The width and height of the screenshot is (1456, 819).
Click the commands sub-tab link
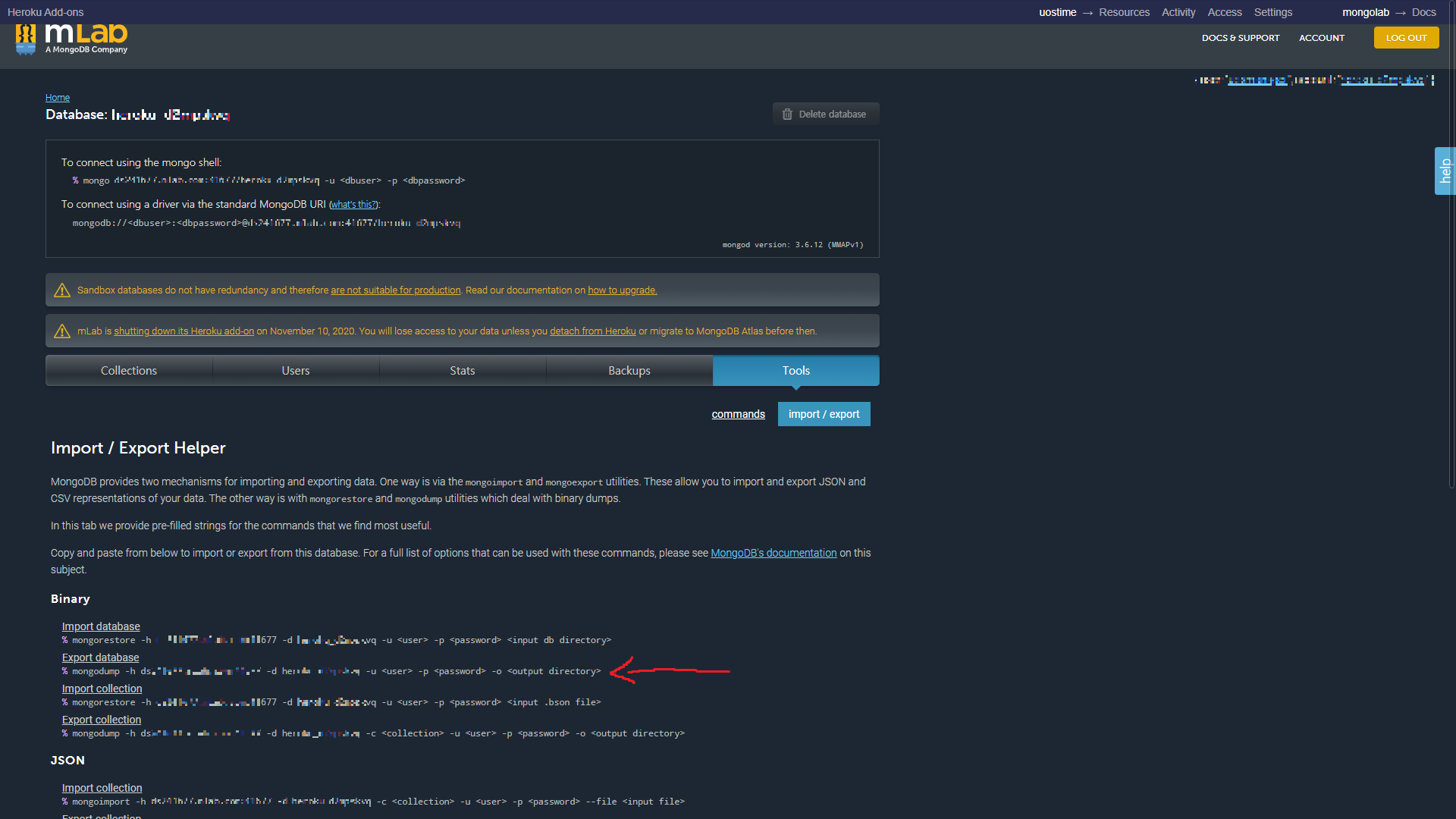(738, 414)
